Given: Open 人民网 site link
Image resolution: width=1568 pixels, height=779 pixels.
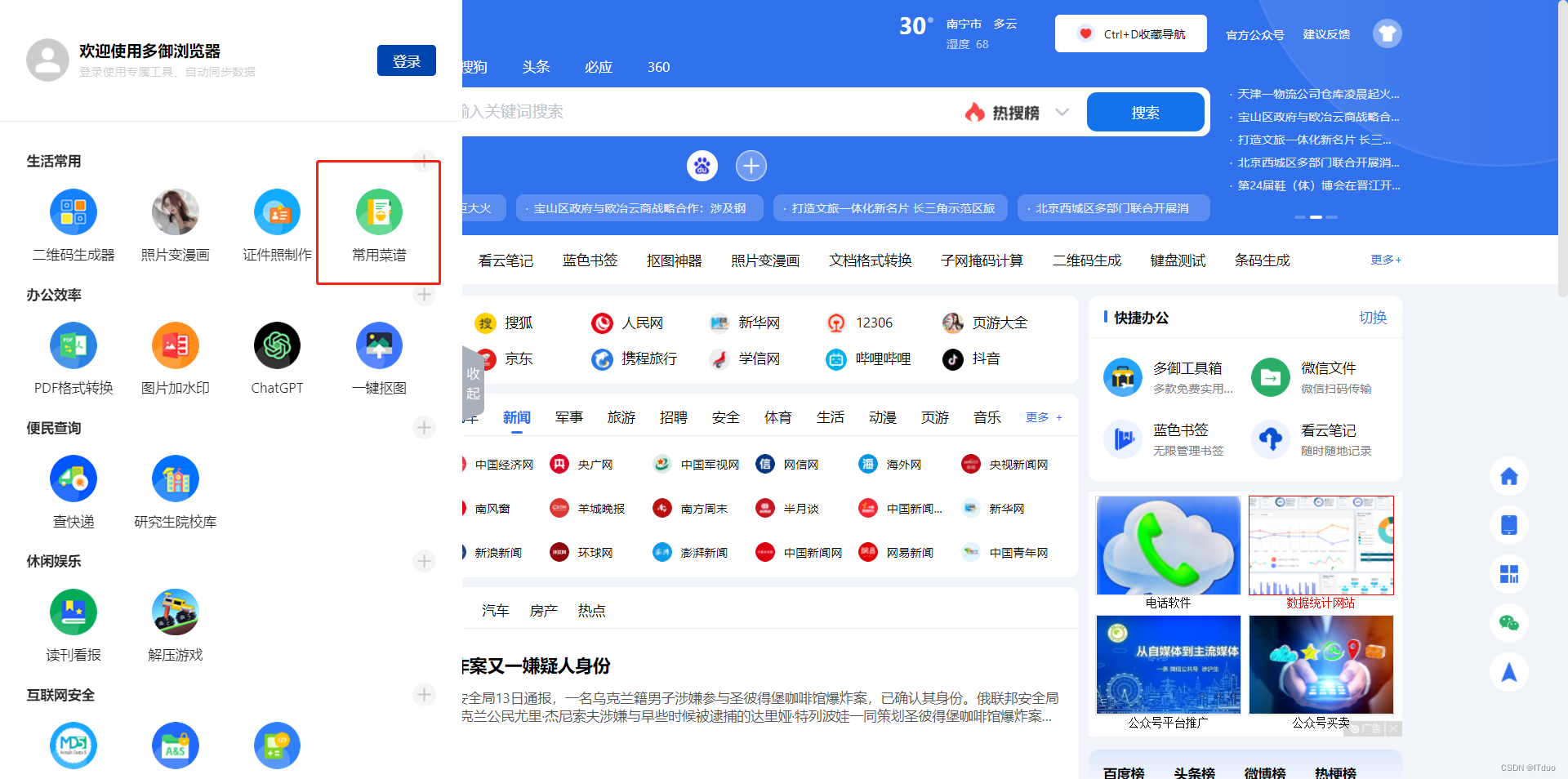Looking at the screenshot, I should pyautogui.click(x=627, y=323).
